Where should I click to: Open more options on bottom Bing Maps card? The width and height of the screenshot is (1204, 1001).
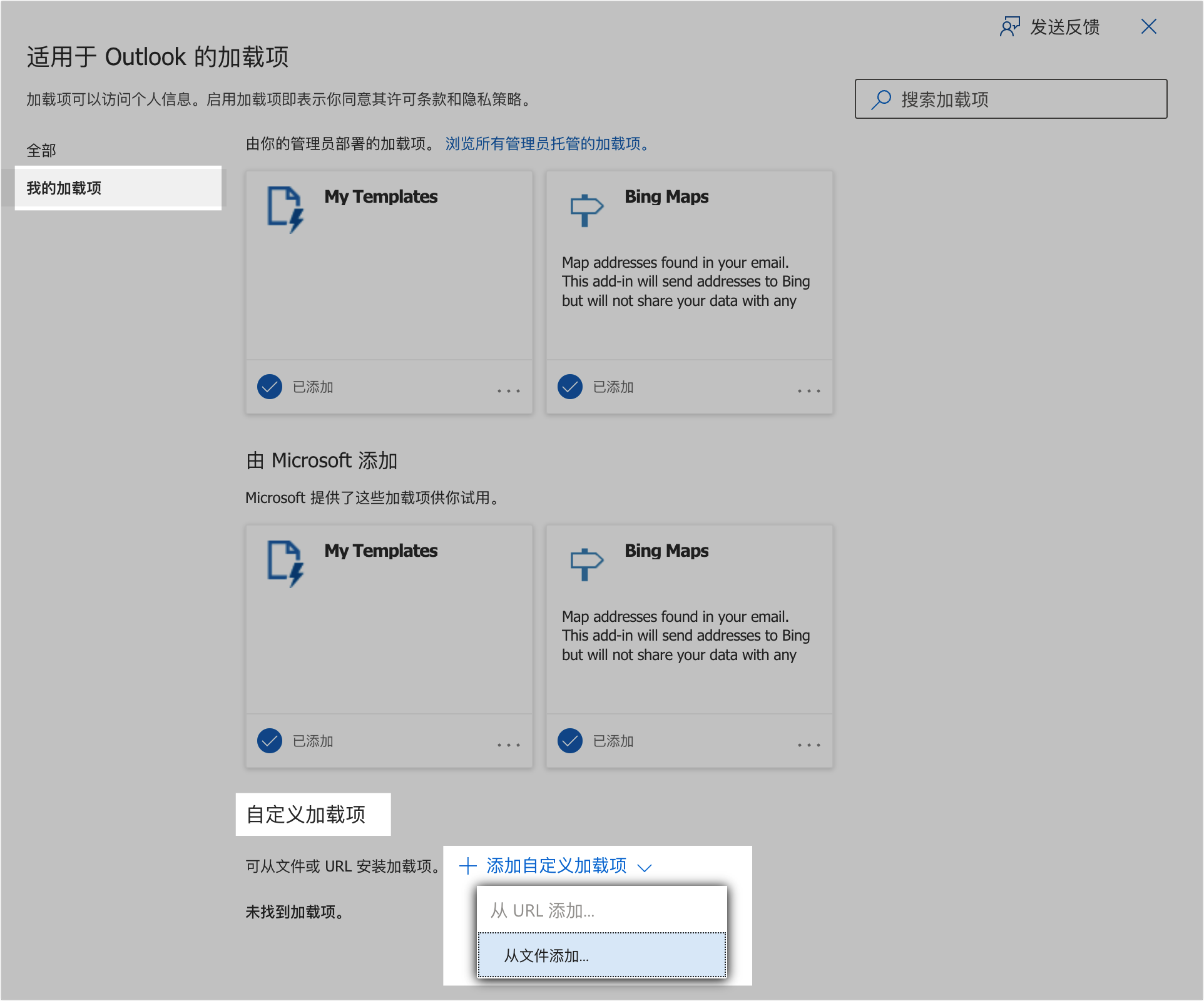809,744
